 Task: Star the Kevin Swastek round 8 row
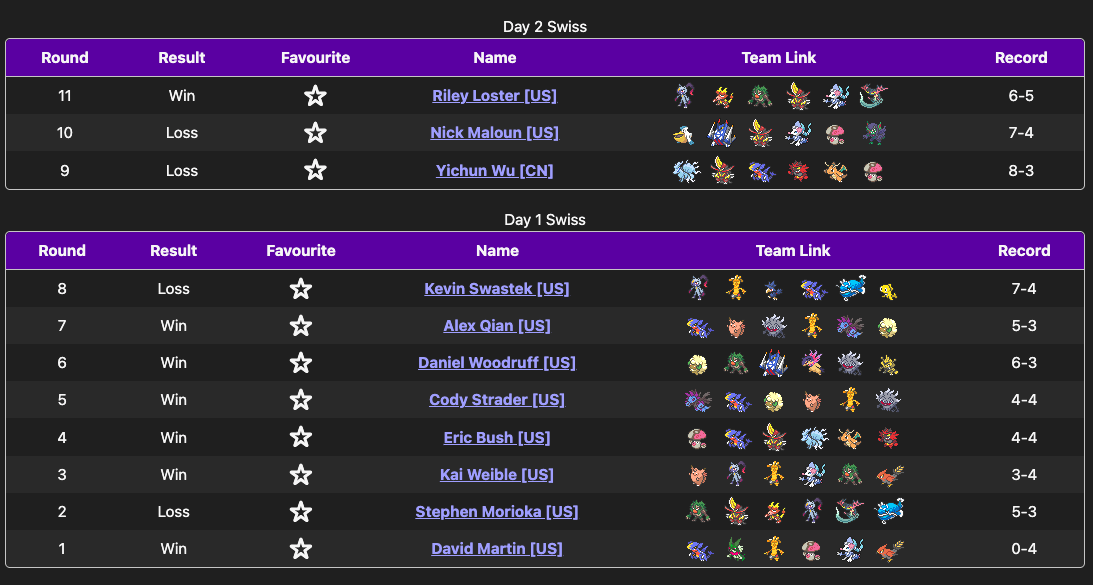coord(300,289)
